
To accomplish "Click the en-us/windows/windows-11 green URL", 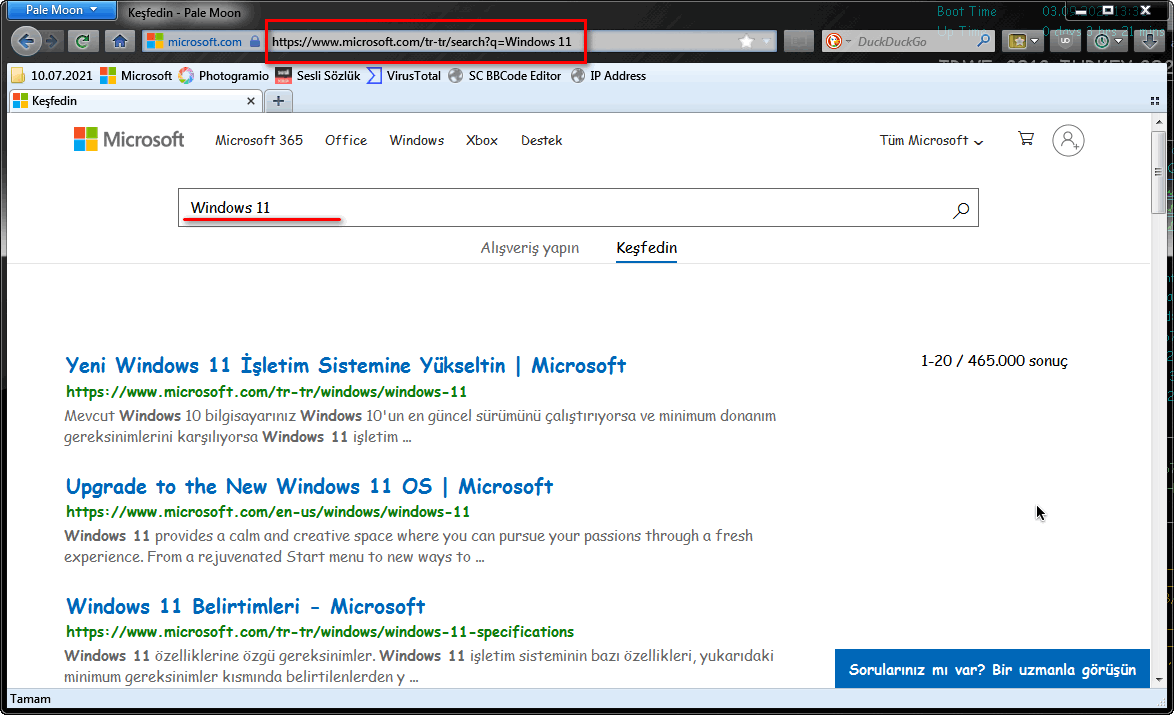I will [267, 511].
